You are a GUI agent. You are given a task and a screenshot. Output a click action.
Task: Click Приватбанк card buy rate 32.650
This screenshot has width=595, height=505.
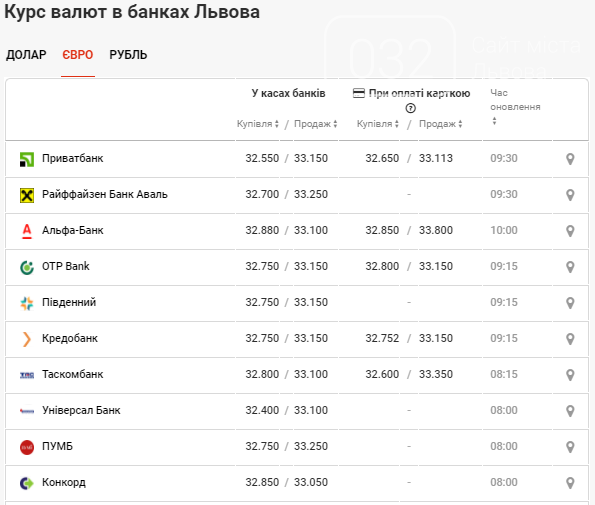point(382,158)
